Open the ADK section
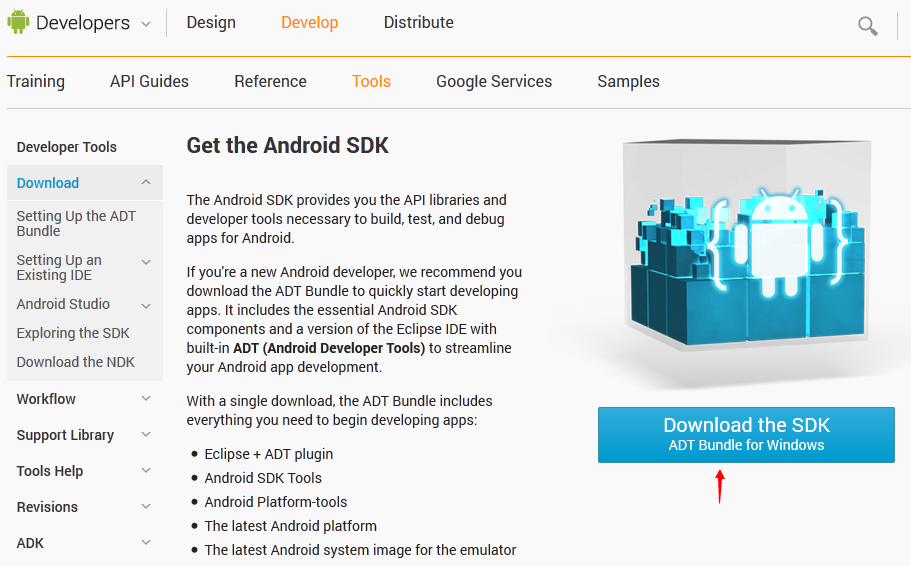 pos(30,543)
